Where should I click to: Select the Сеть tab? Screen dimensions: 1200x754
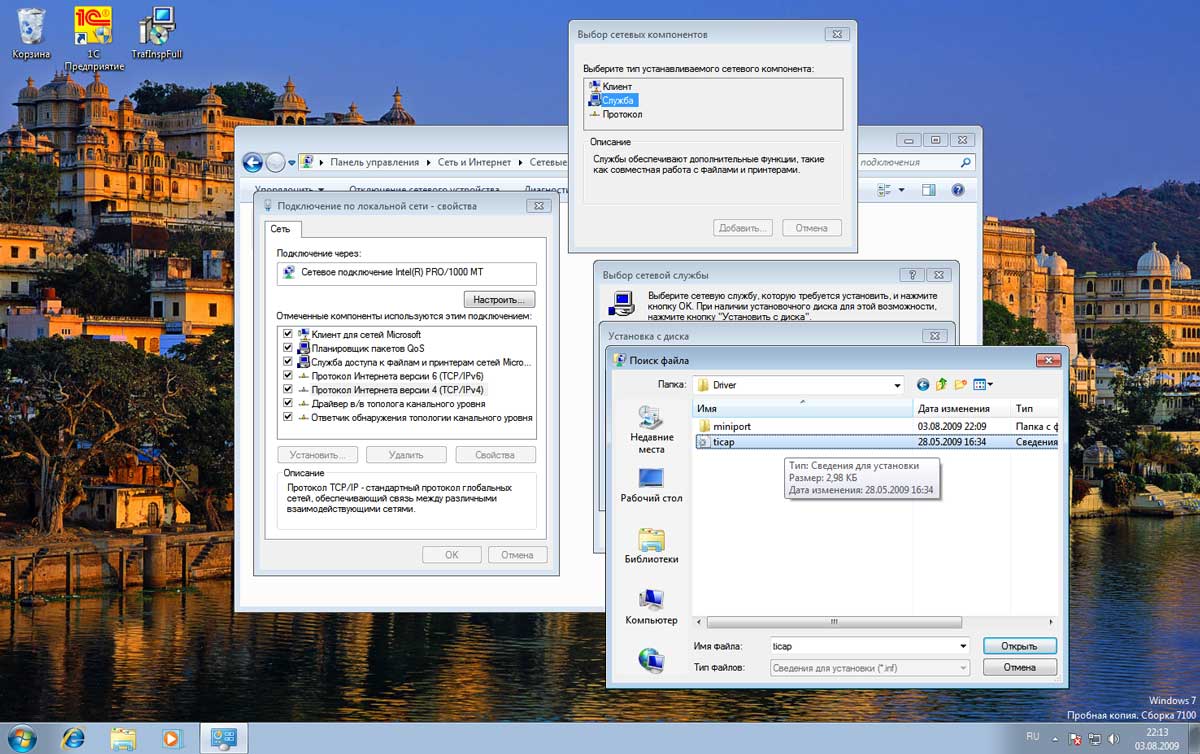[x=280, y=229]
